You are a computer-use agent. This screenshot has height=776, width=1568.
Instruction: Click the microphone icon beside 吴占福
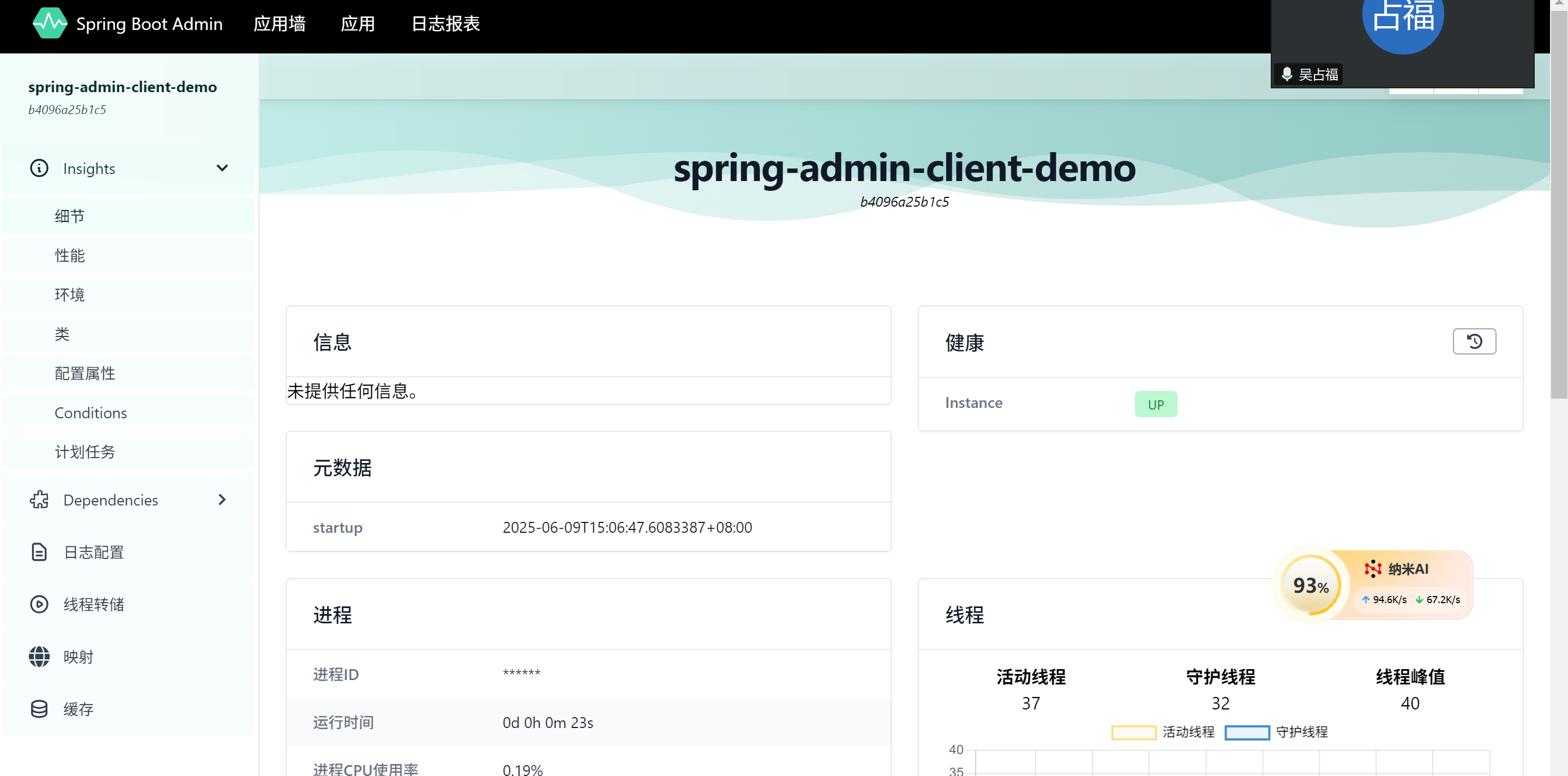(1287, 74)
